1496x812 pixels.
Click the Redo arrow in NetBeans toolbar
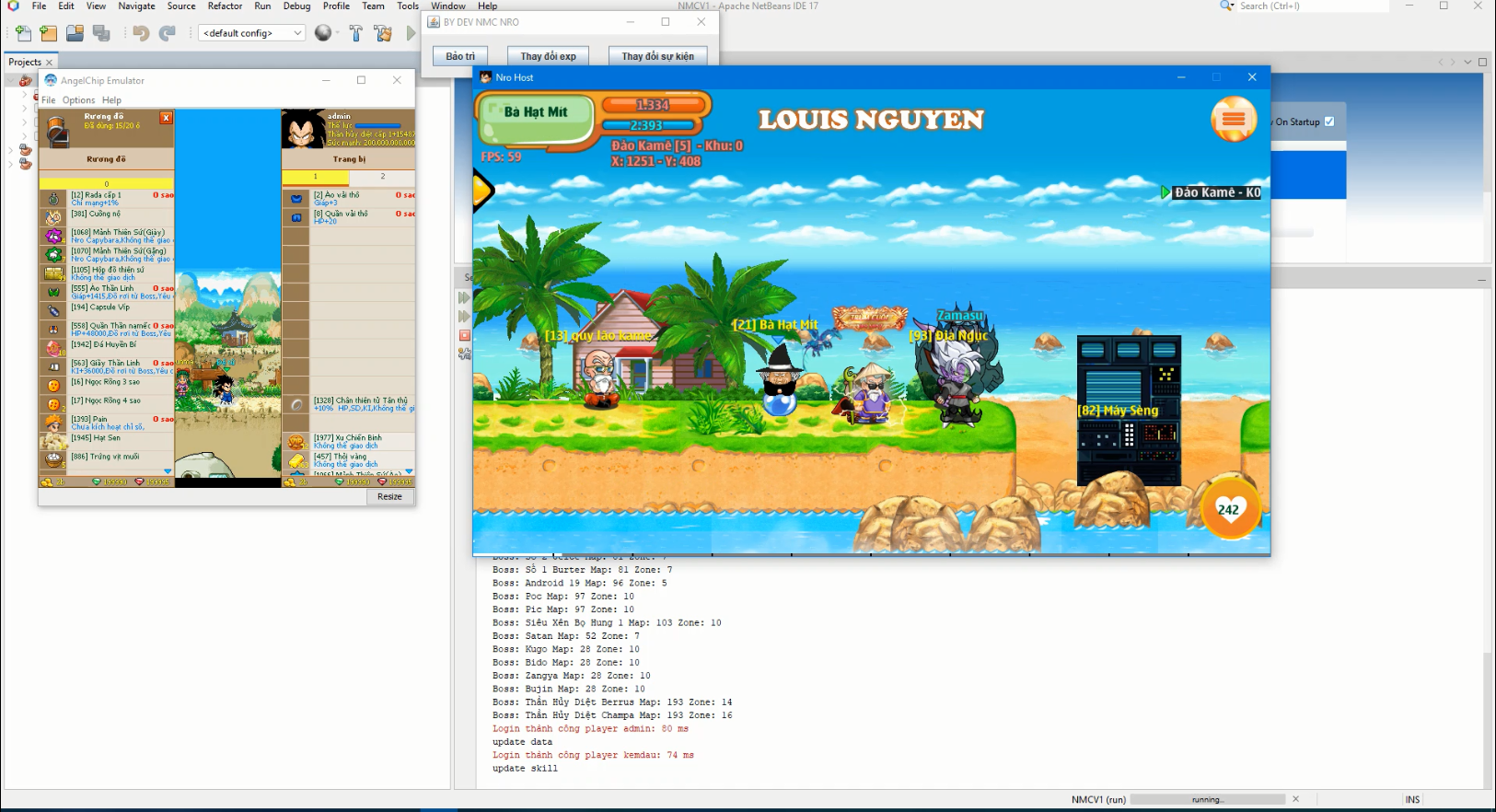168,33
